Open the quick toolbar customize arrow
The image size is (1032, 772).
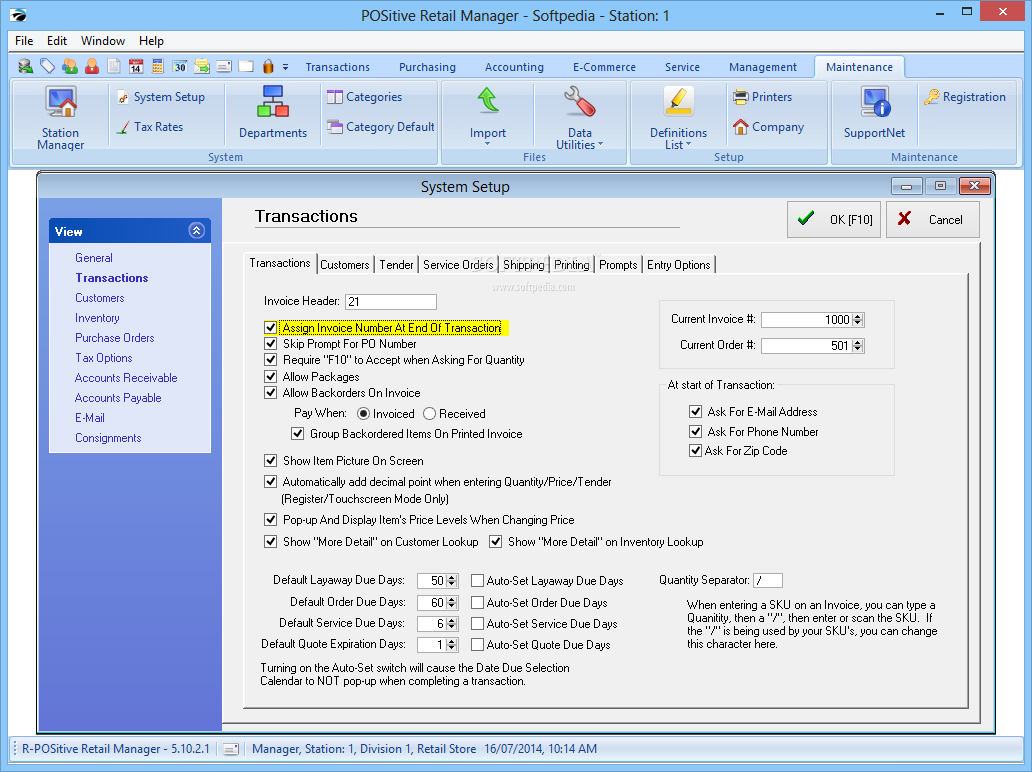286,67
